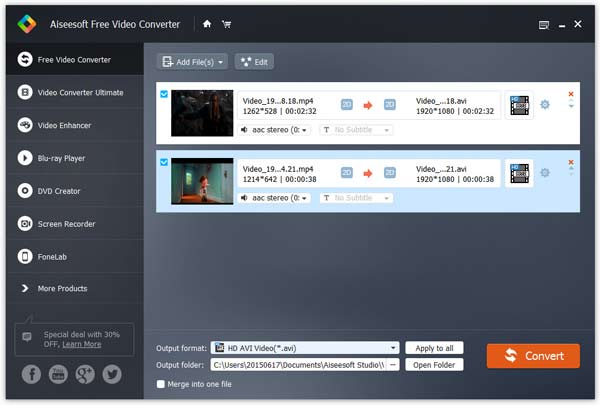
Task: Click source 2D icon for Video_19...4.21.mp4
Action: pos(347,173)
